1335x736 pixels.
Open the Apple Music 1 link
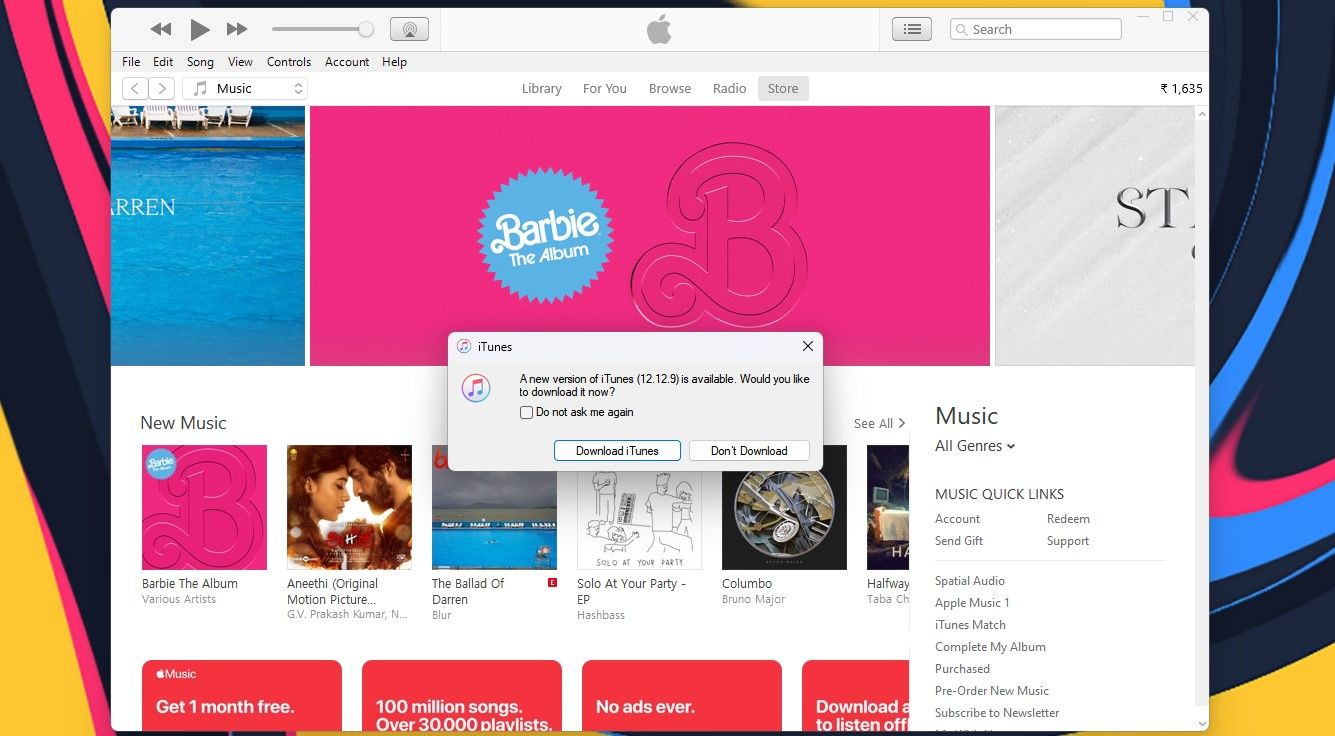pos(972,603)
